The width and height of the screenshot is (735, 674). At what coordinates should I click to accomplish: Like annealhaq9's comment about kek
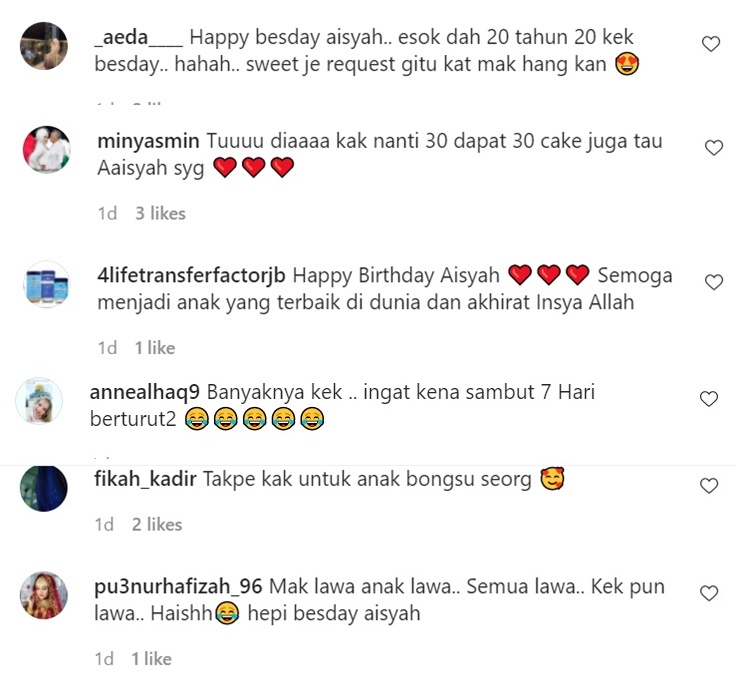point(709,399)
